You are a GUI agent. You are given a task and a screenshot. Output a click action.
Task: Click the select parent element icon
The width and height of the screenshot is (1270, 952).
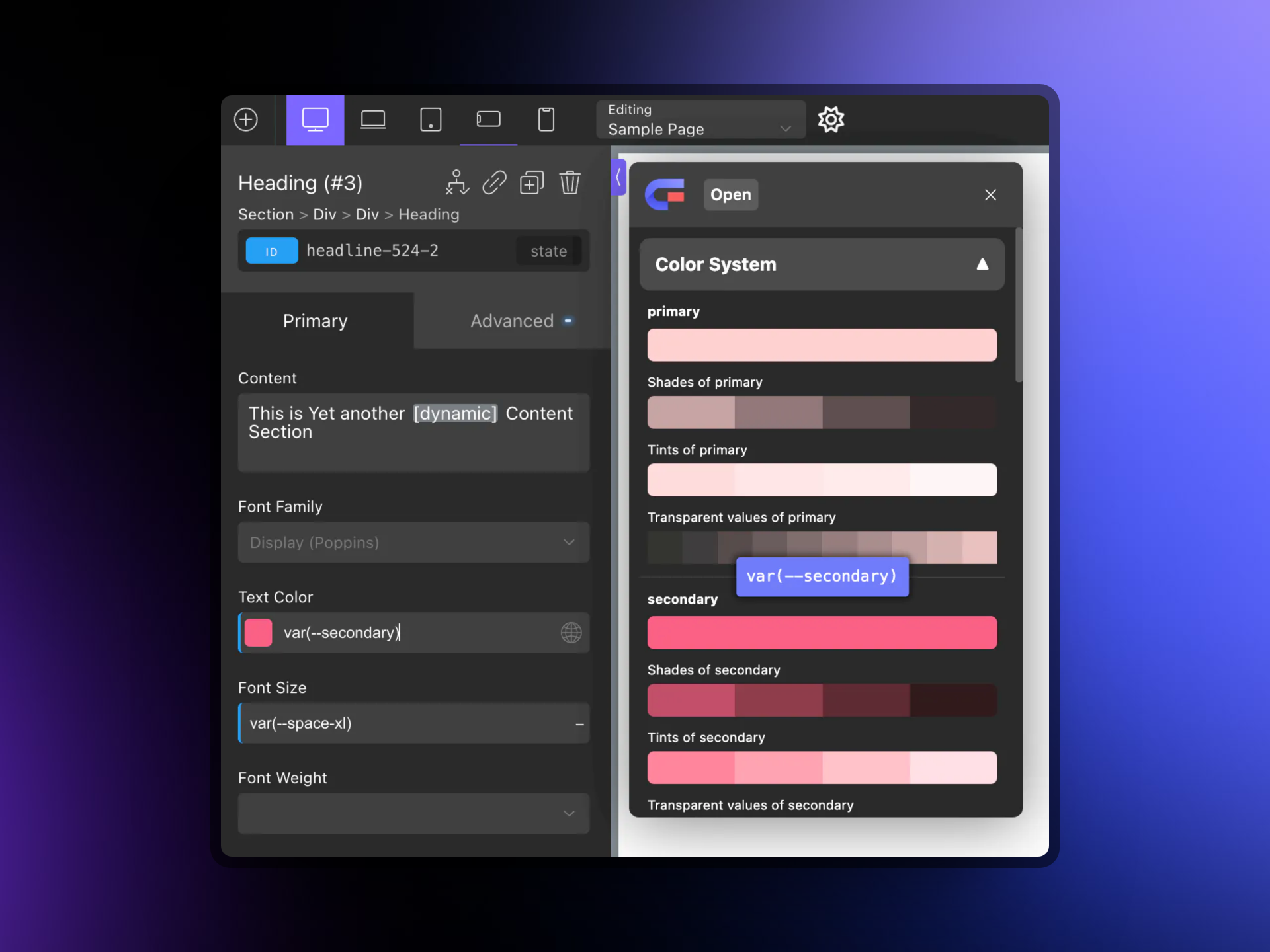(x=456, y=182)
